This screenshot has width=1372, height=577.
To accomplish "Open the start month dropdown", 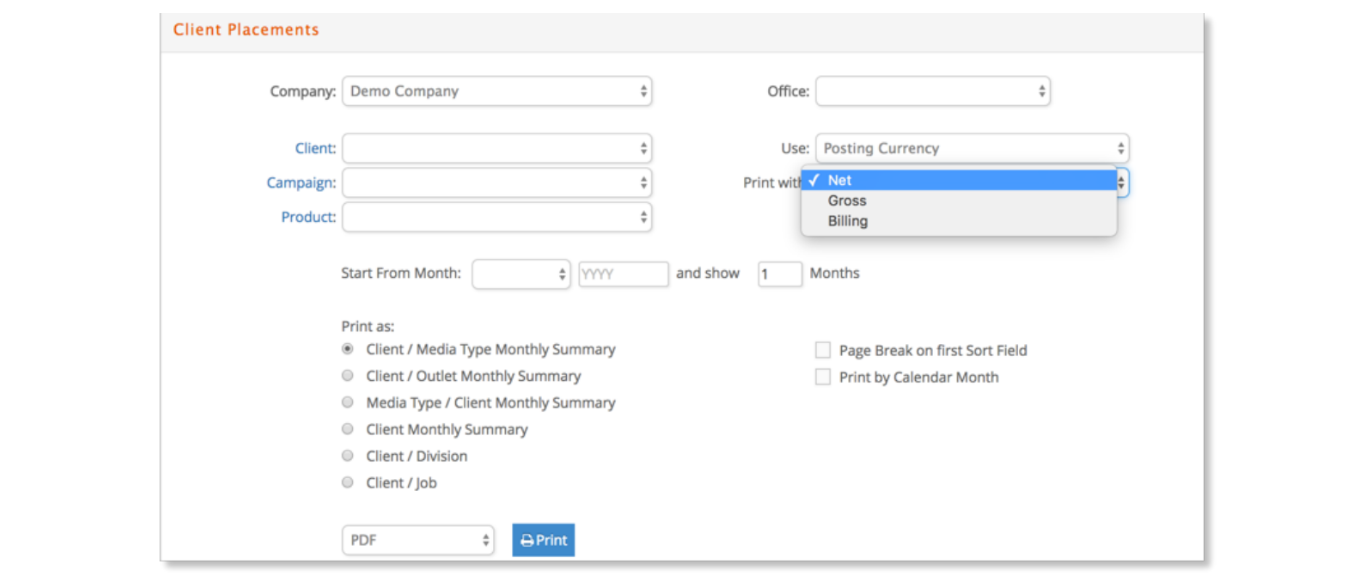I will point(520,274).
